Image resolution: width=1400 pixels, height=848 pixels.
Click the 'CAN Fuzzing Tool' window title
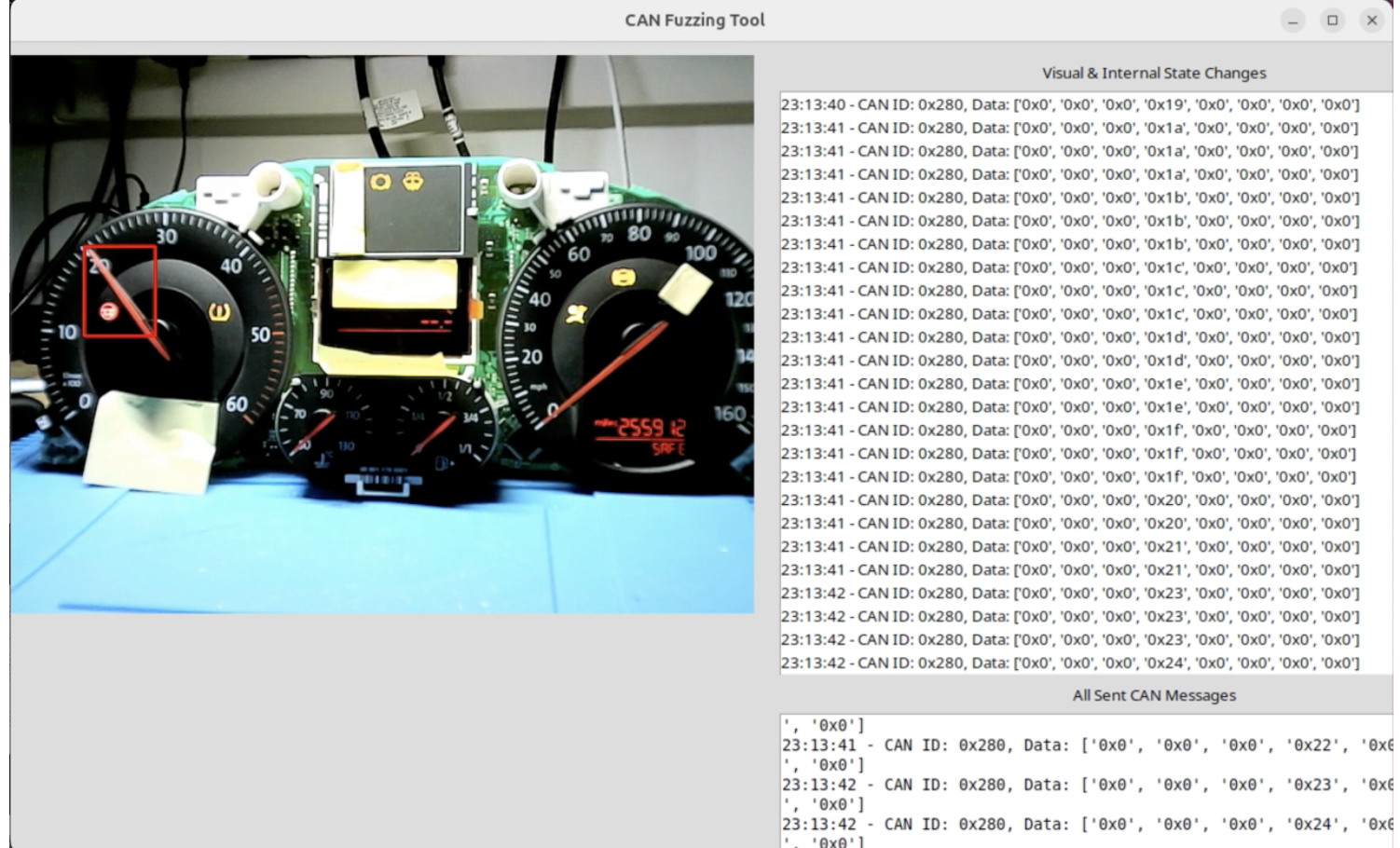[x=694, y=20]
